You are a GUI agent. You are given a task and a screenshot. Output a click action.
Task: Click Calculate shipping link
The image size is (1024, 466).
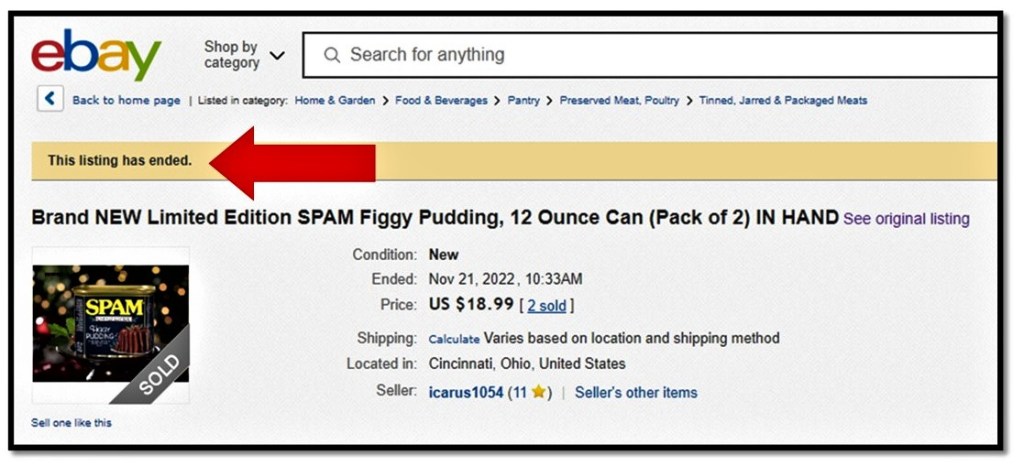(454, 339)
